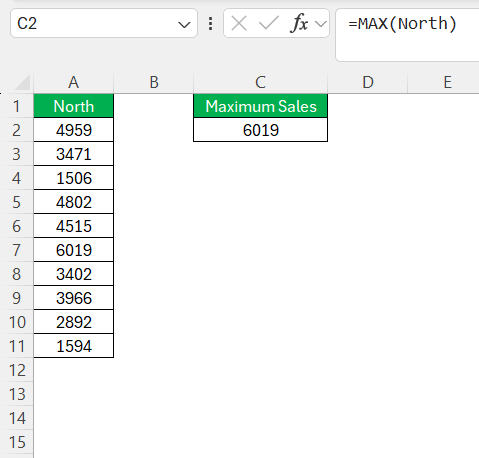The image size is (479, 458).
Task: Click the Cancel (X) icon in formula bar
Action: click(239, 24)
